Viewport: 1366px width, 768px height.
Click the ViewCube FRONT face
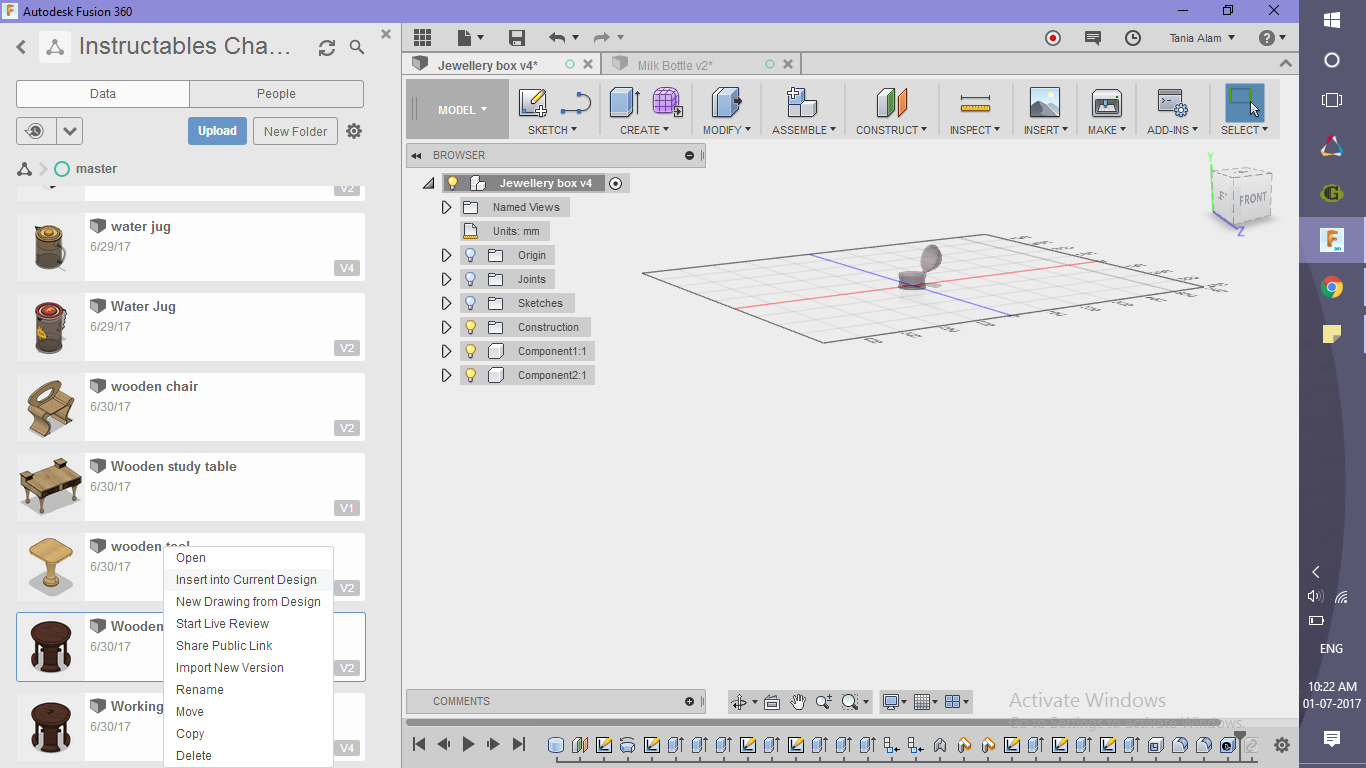[1252, 199]
